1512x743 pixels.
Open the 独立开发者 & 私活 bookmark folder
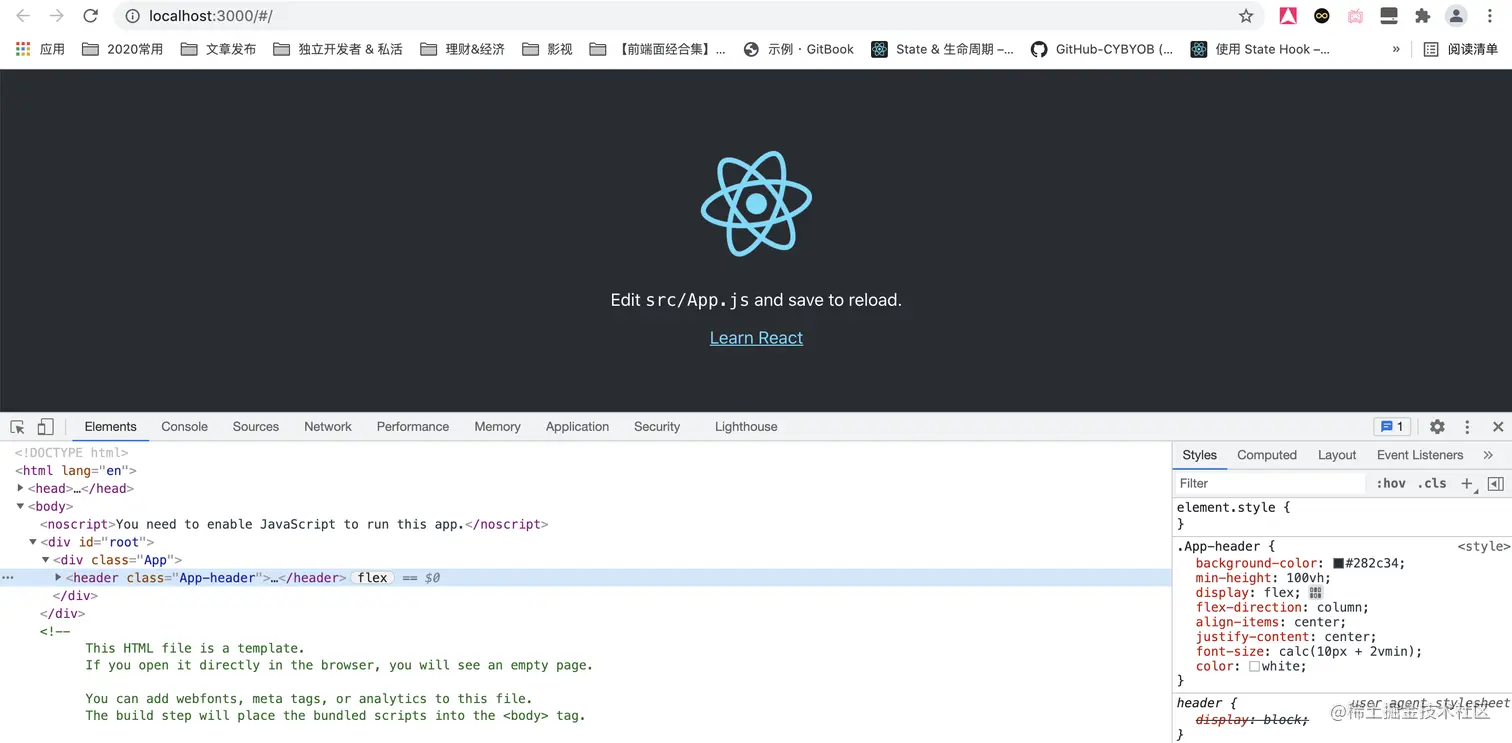(337, 49)
